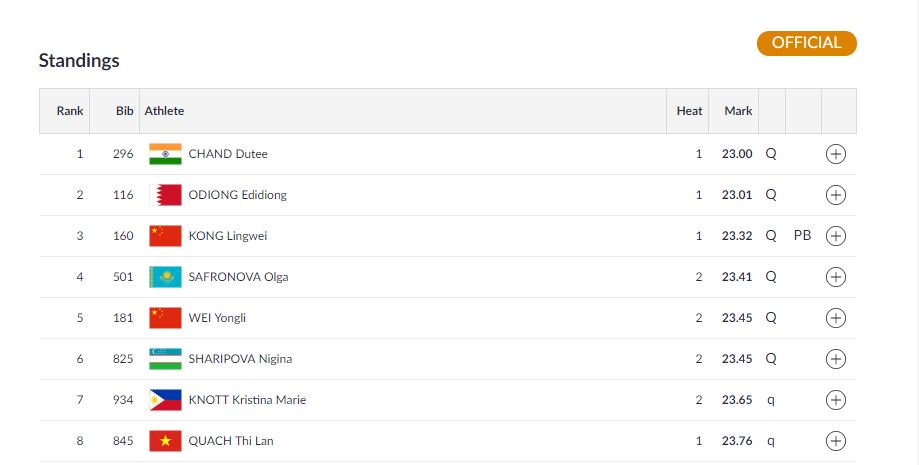919x465 pixels.
Task: Click the India flag icon
Action: (165, 154)
